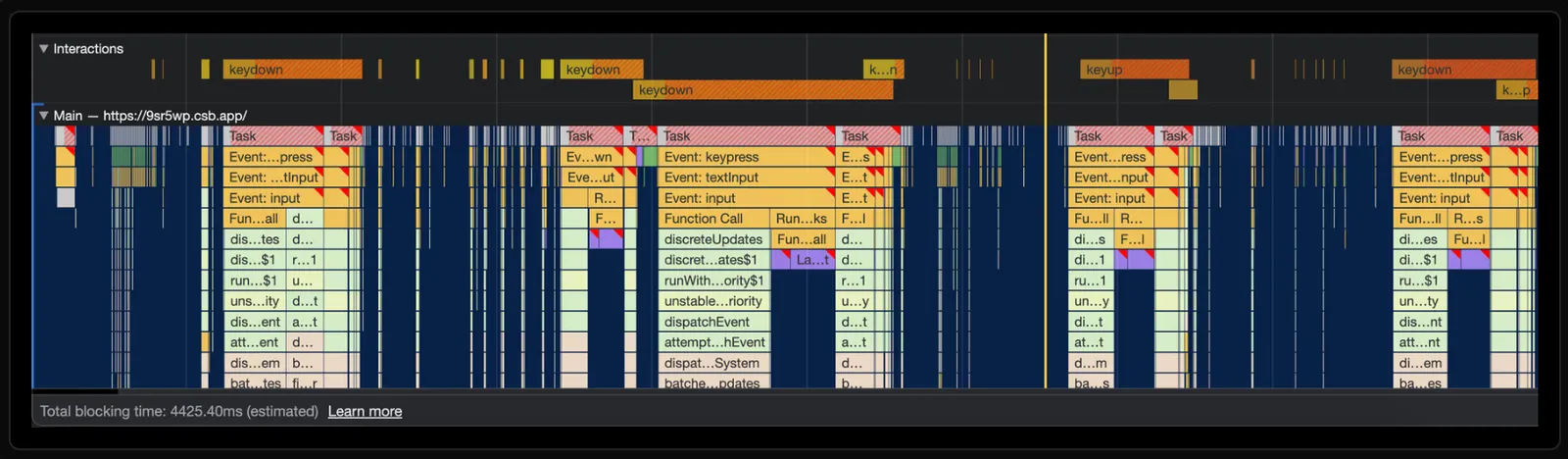Image resolution: width=1568 pixels, height=459 pixels.
Task: Collapse the Main thread track
Action: [x=43, y=115]
